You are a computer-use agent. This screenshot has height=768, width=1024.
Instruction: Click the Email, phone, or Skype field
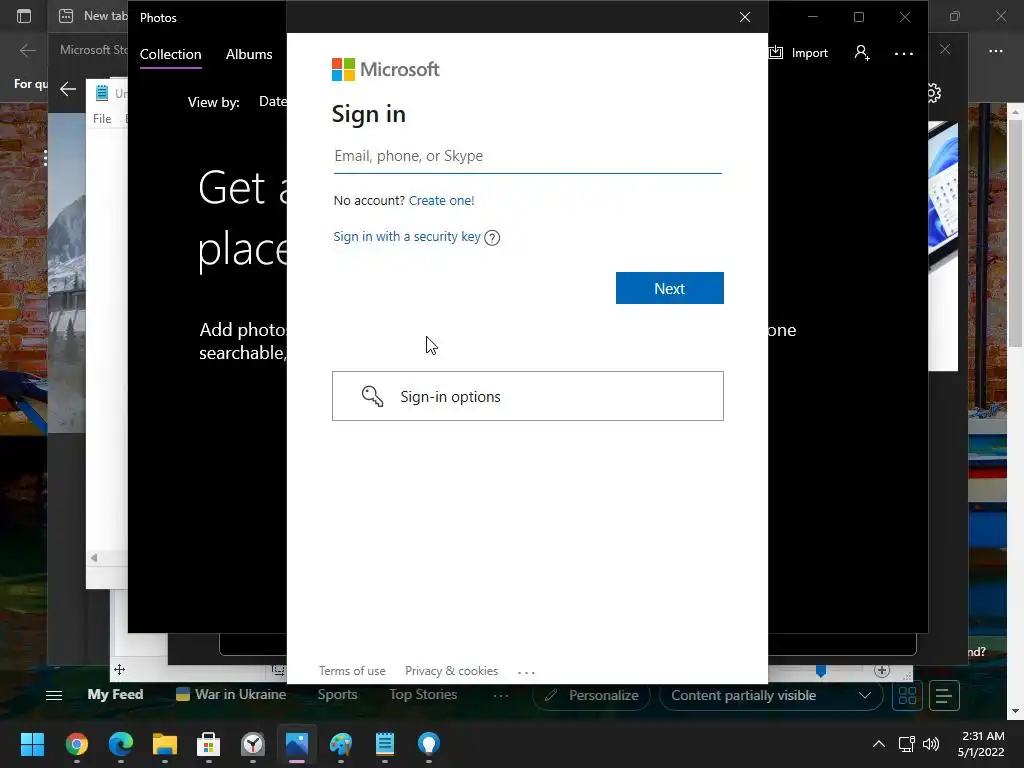[528, 156]
